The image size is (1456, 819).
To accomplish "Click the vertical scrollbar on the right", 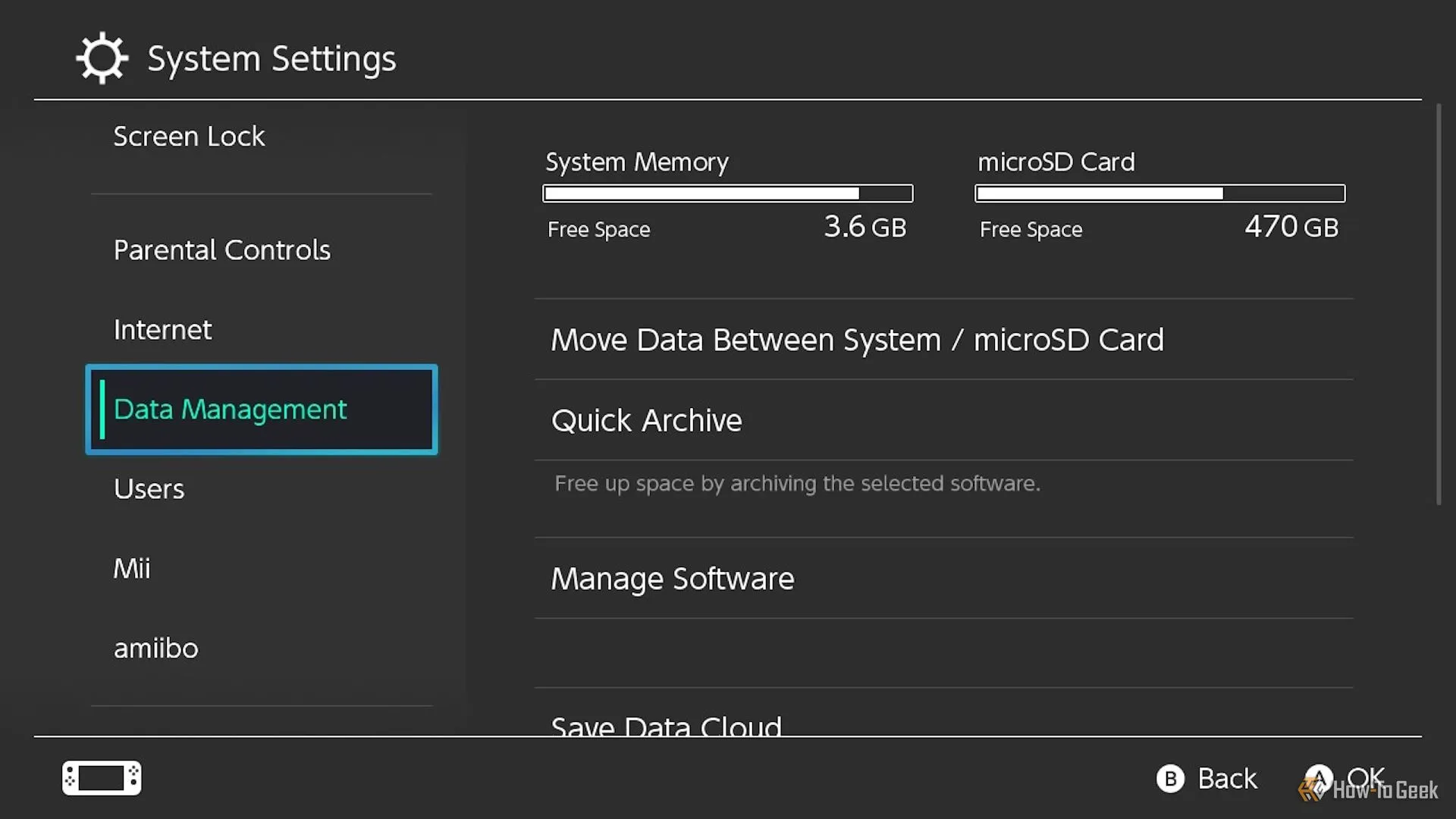I will [1439, 303].
